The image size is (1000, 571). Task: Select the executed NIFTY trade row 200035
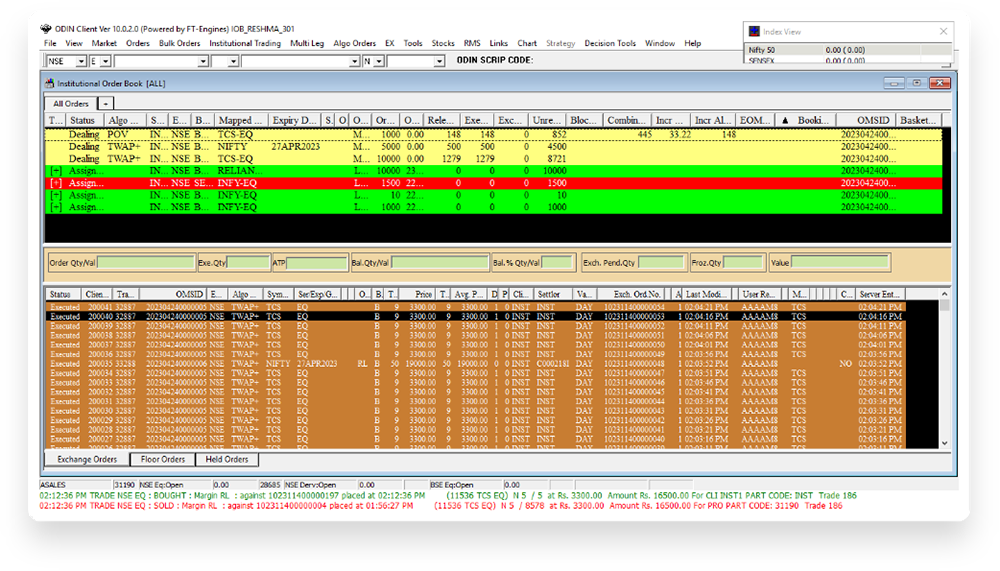[475, 364]
